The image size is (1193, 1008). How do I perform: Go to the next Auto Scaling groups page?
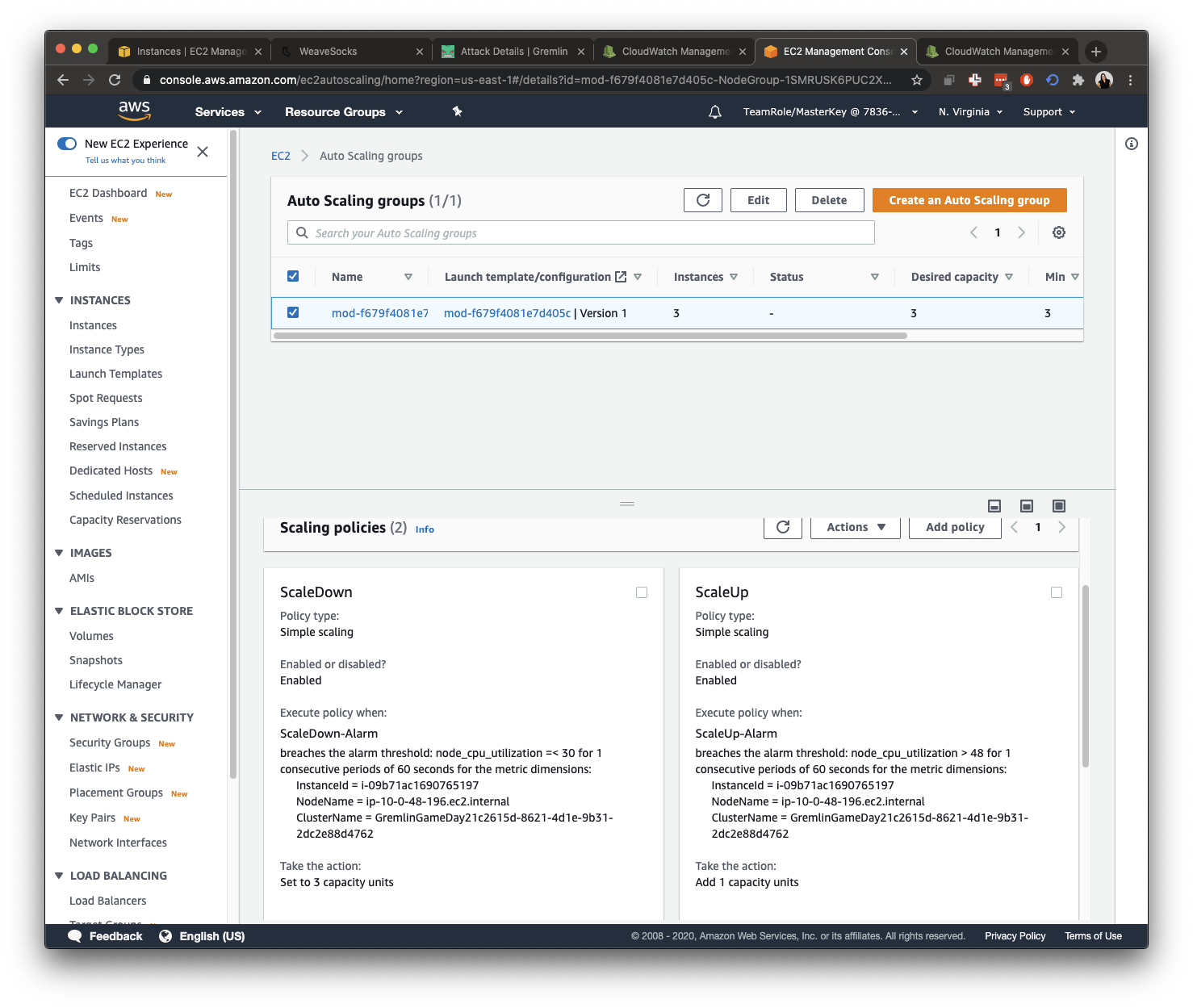[1021, 232]
